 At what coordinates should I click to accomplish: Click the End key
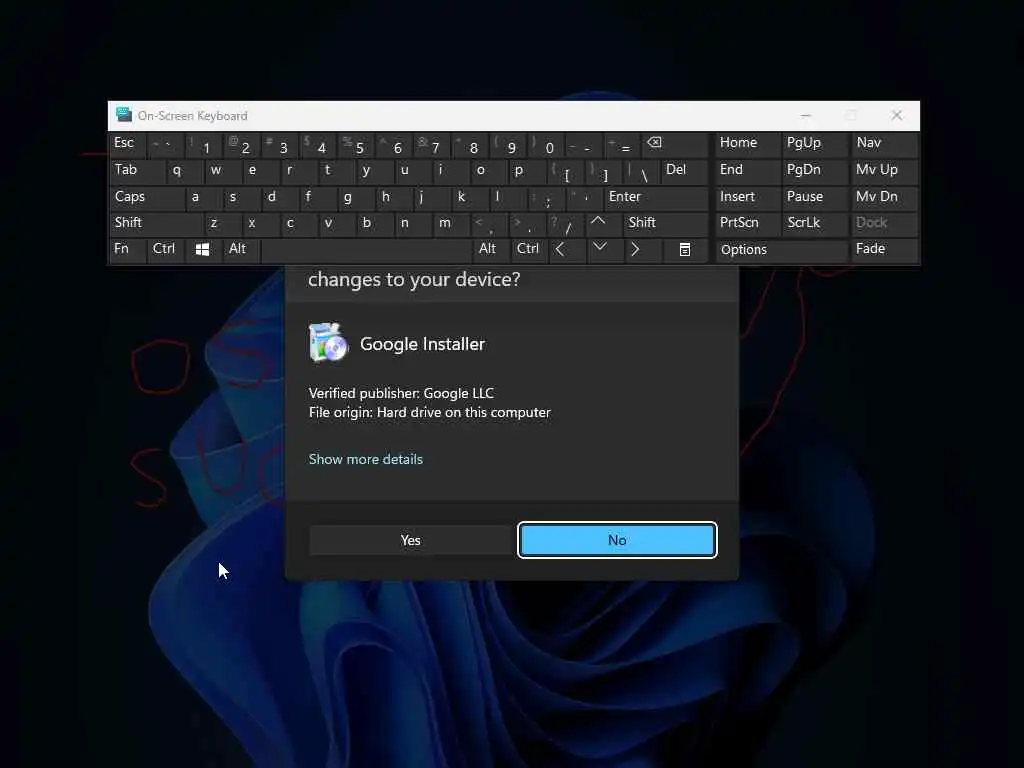748,170
